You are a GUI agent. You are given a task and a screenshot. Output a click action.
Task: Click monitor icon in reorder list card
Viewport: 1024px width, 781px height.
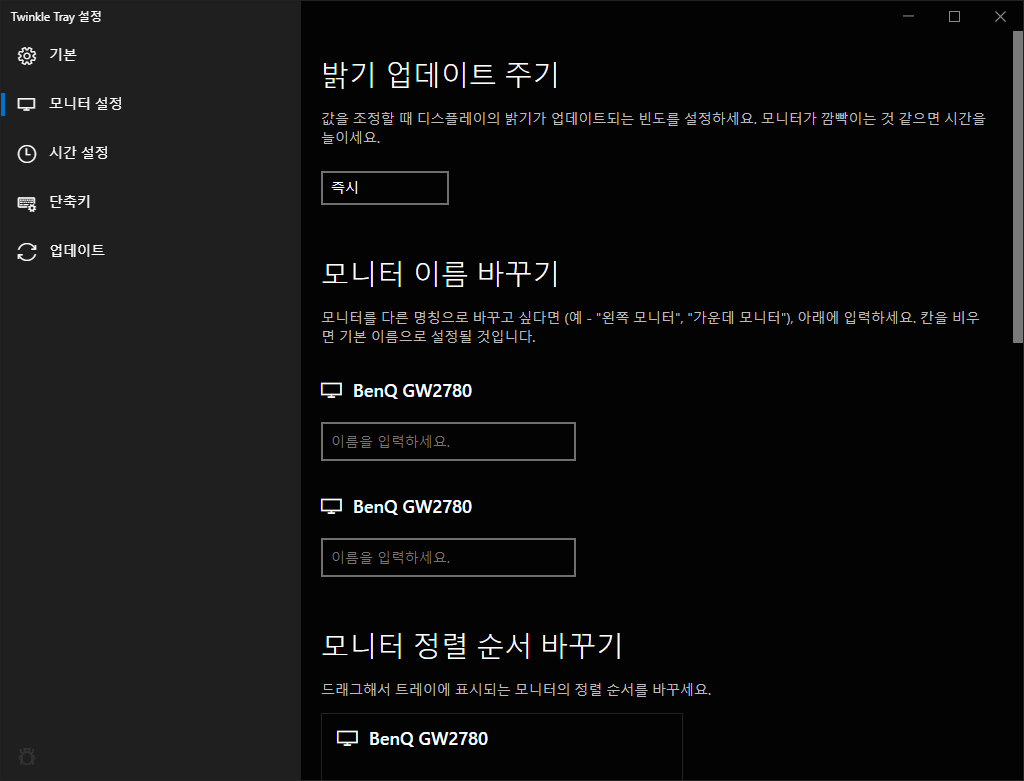coord(347,739)
